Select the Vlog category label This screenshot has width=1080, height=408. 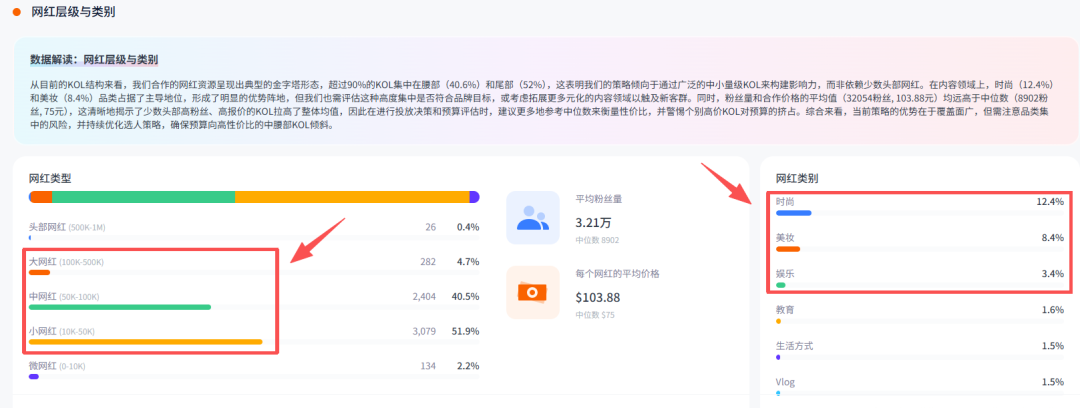pos(785,382)
